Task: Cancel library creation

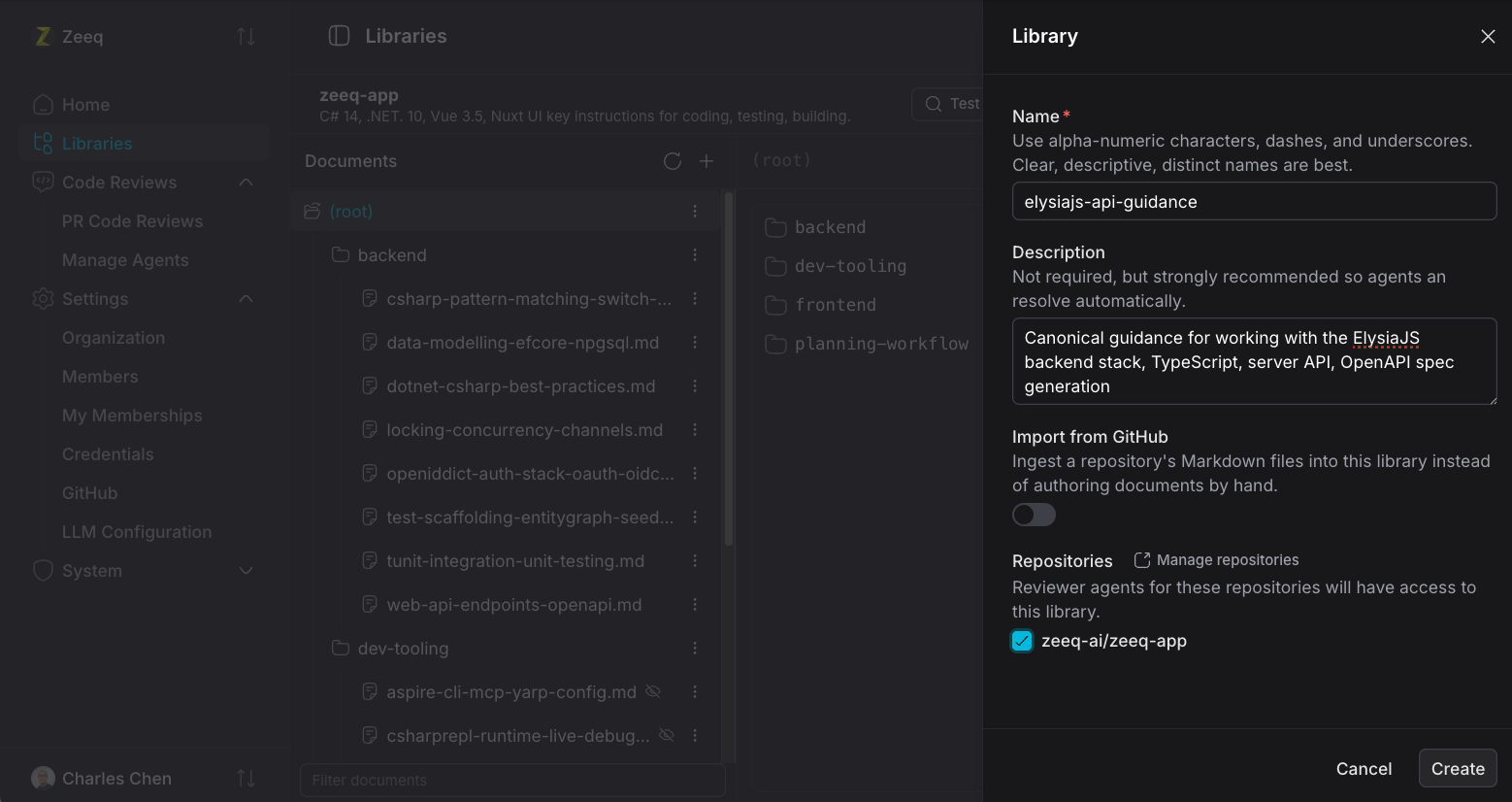Action: pyautogui.click(x=1364, y=768)
